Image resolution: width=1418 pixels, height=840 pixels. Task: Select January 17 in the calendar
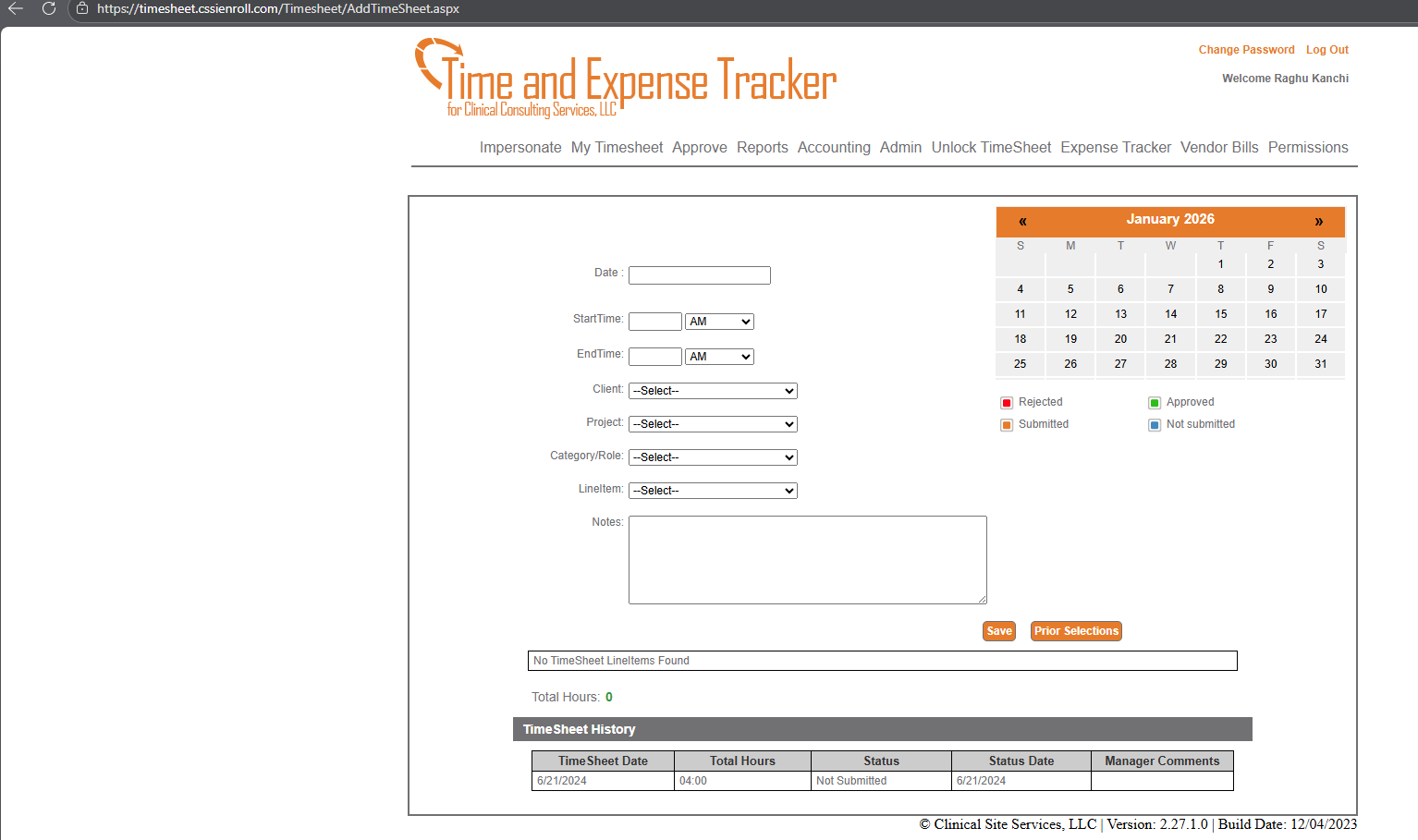pyautogui.click(x=1321, y=314)
